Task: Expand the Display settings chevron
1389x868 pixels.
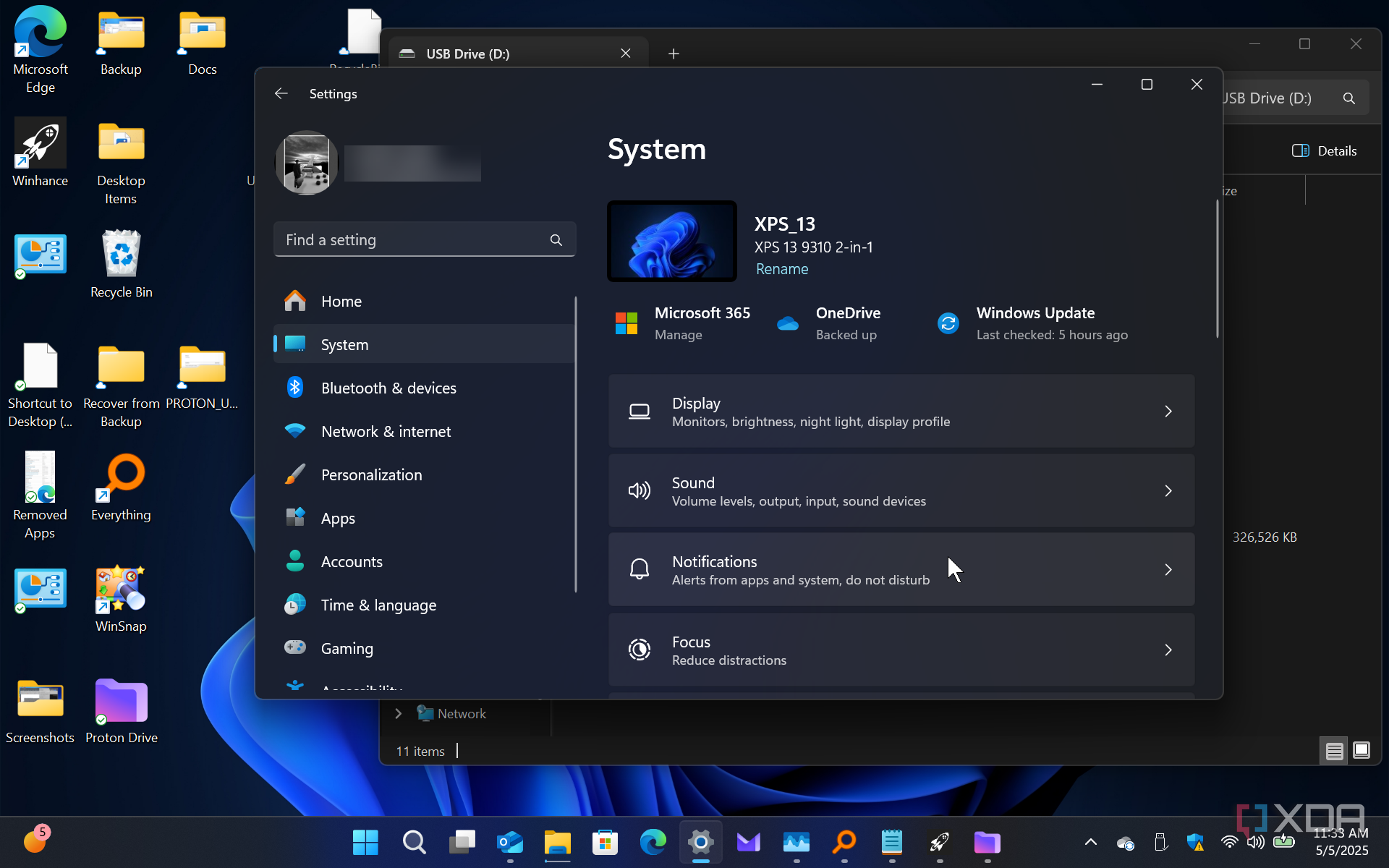Action: (x=1168, y=412)
